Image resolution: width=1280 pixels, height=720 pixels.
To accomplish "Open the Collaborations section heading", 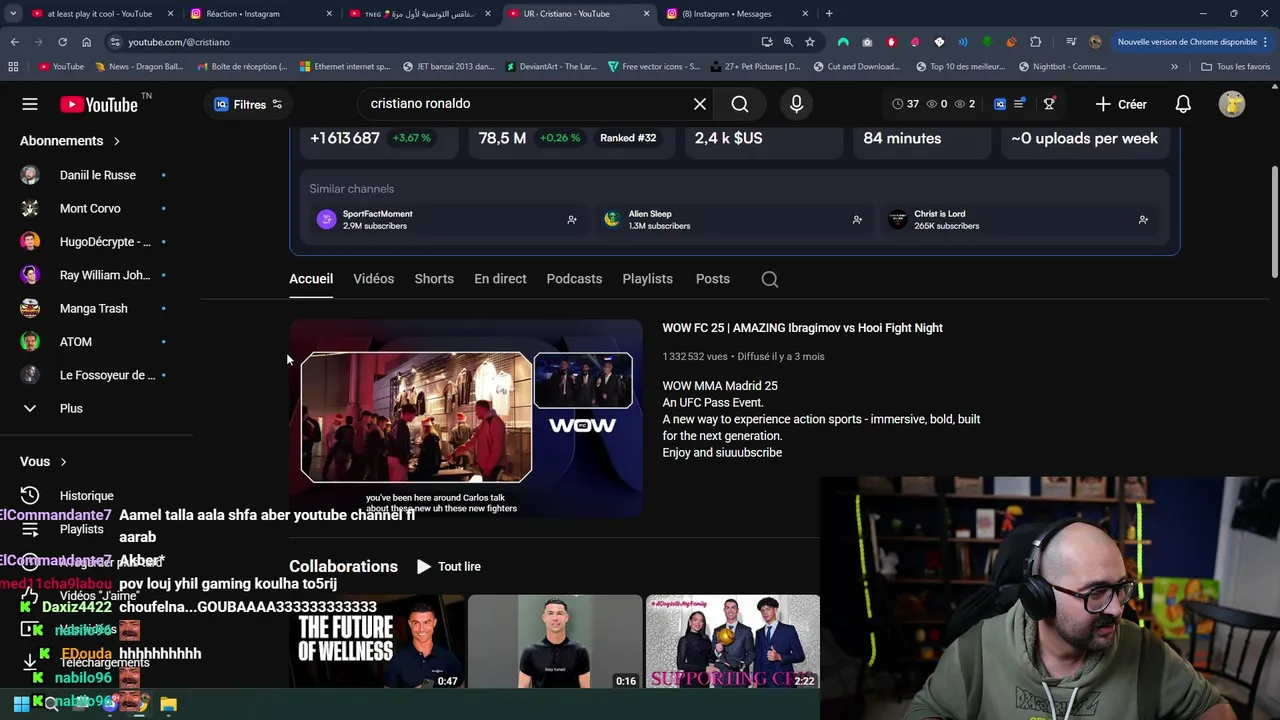I will [x=343, y=567].
